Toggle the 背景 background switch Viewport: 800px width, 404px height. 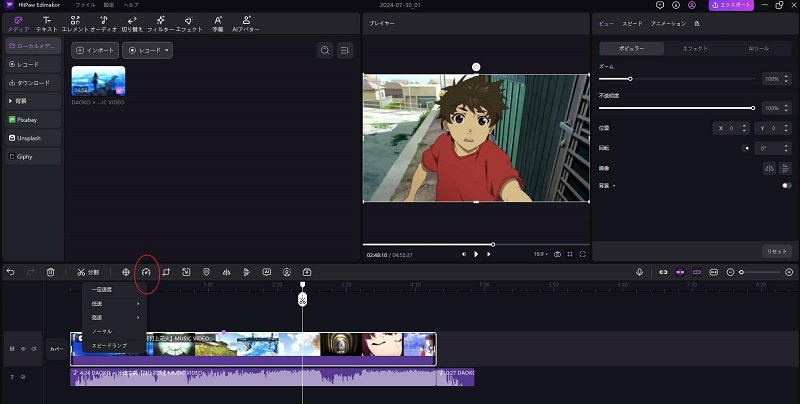tap(786, 186)
